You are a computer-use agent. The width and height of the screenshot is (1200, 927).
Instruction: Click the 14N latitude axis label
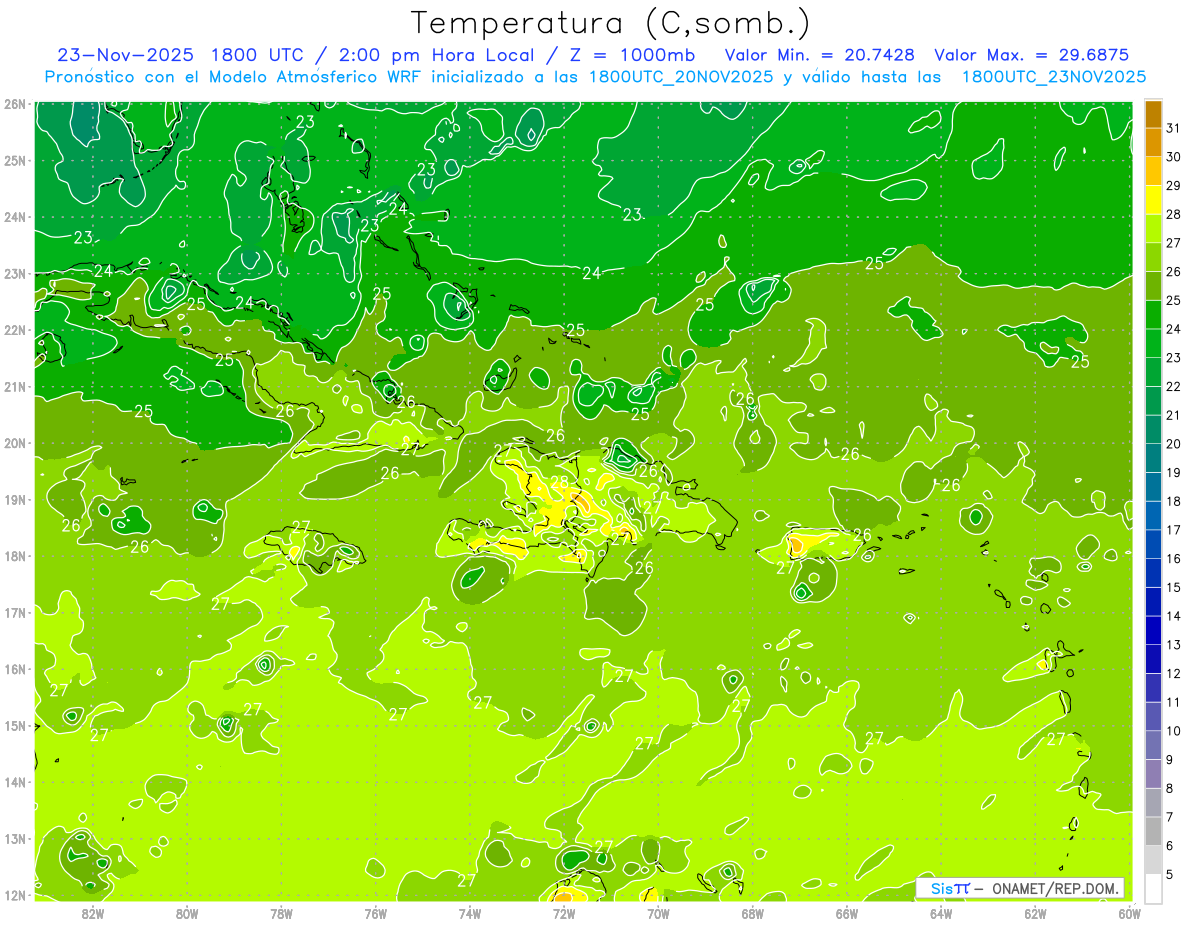pyautogui.click(x=15, y=782)
